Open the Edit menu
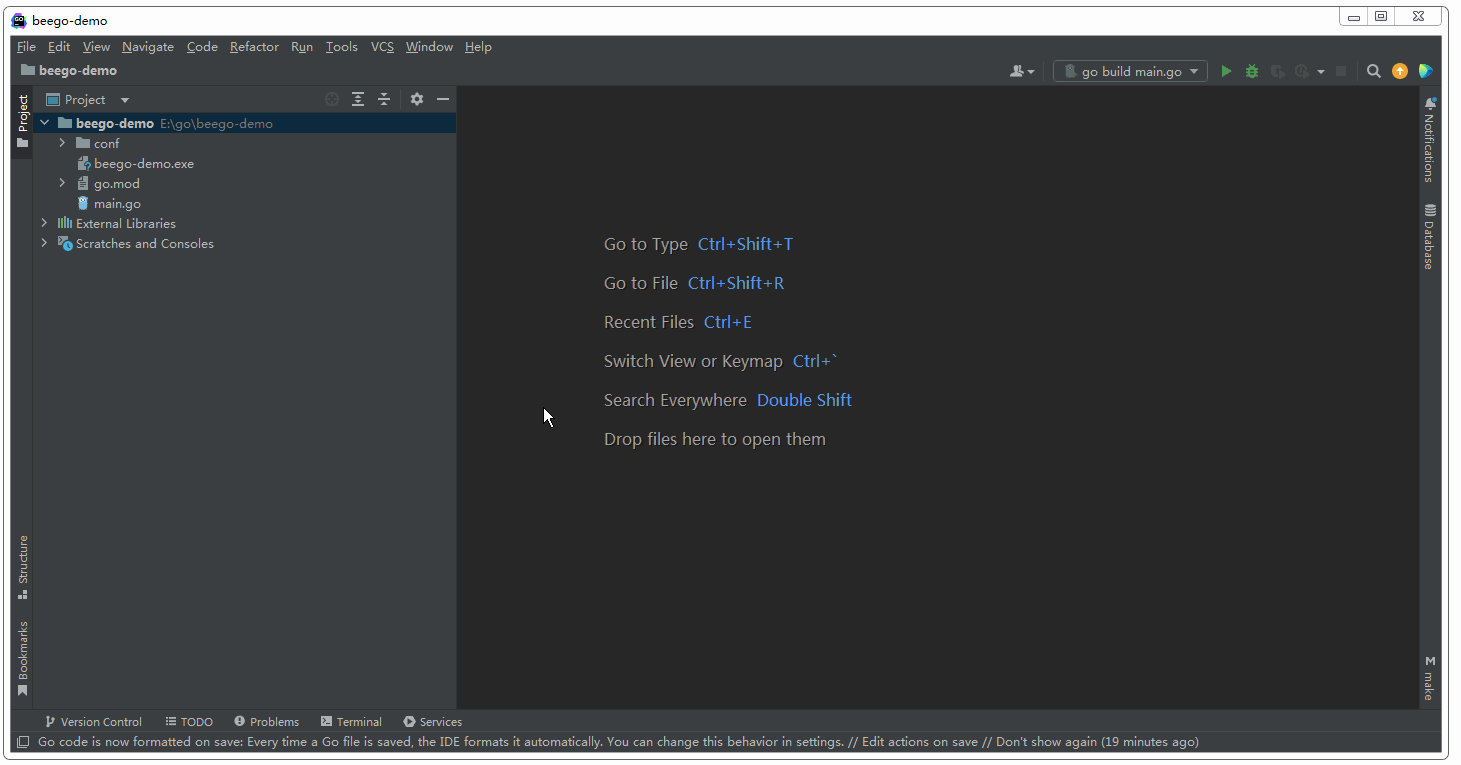 pos(59,47)
